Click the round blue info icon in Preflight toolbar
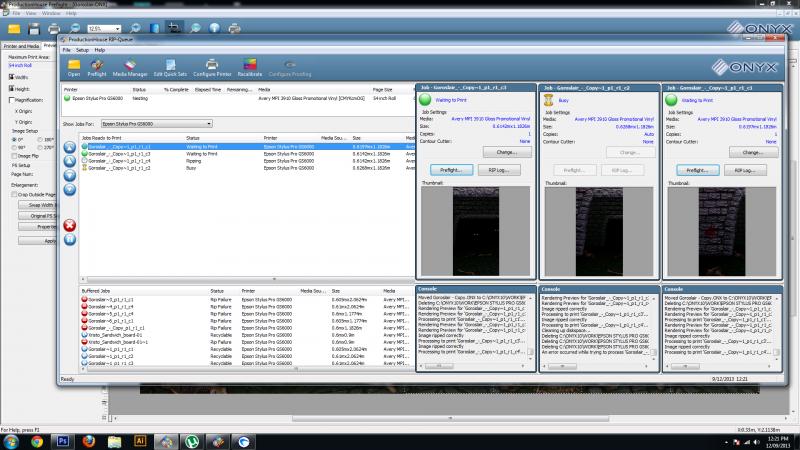800x450 pixels. coord(215,28)
